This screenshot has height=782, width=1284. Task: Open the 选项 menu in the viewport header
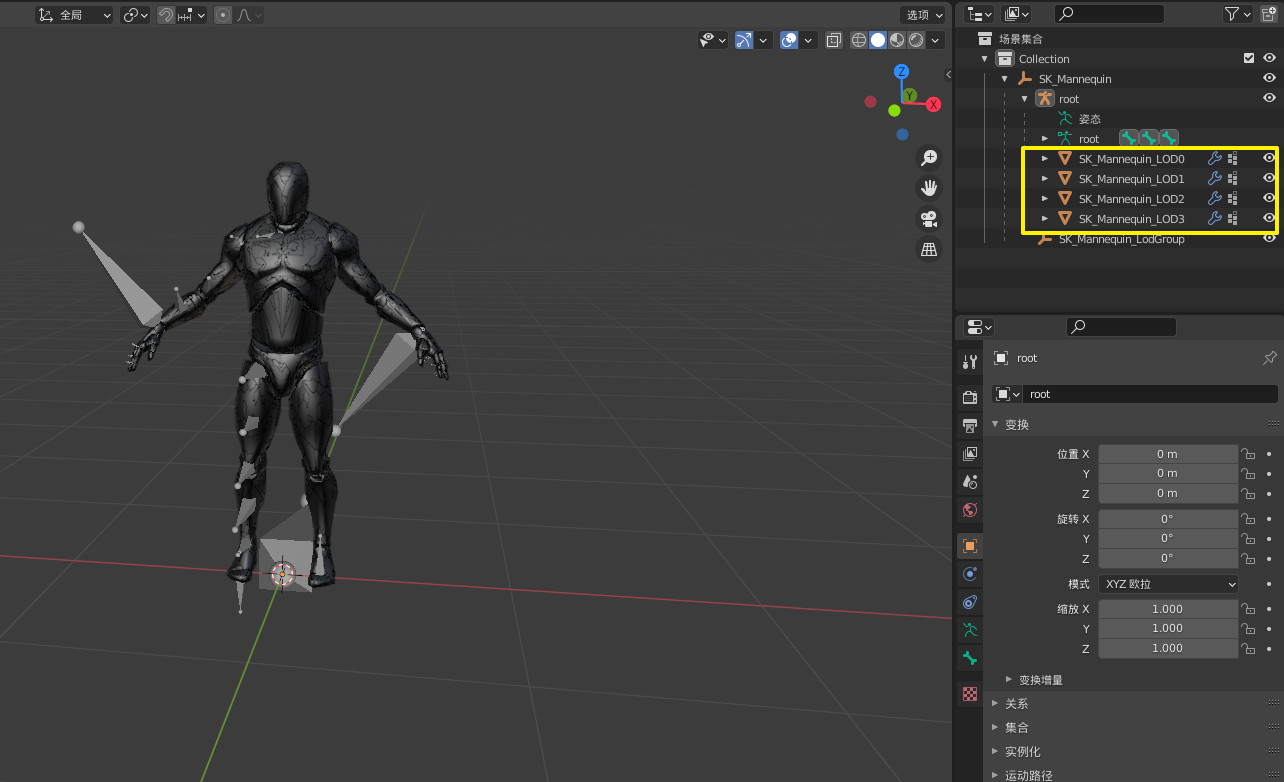[x=922, y=14]
